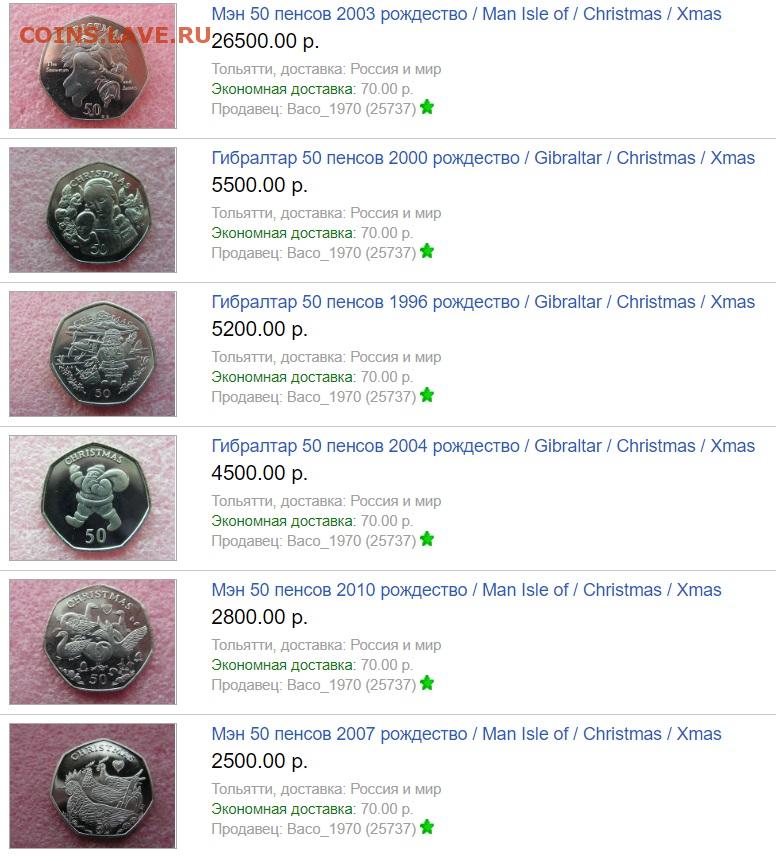Click Экономная доставка on the 2800.00 listing
The height and width of the screenshot is (861, 776).
pyautogui.click(x=283, y=665)
